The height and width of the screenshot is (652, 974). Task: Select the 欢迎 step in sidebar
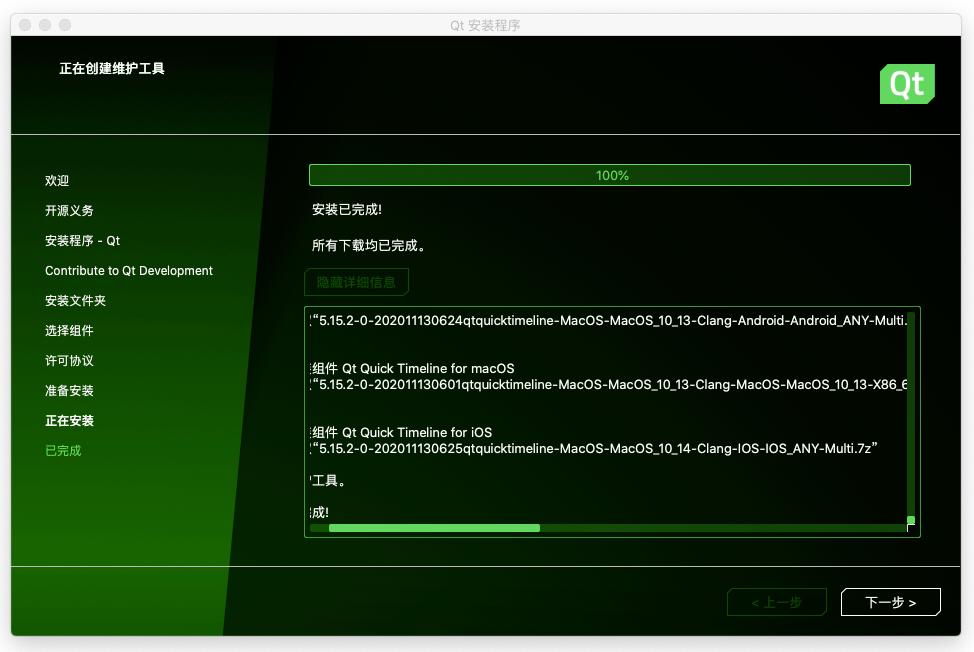pyautogui.click(x=57, y=181)
